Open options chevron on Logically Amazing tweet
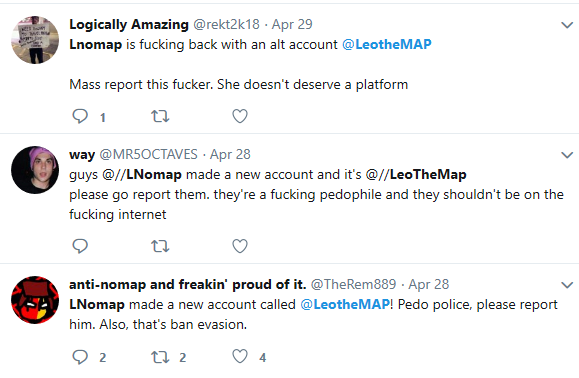This screenshot has height=378, width=579. (567, 25)
